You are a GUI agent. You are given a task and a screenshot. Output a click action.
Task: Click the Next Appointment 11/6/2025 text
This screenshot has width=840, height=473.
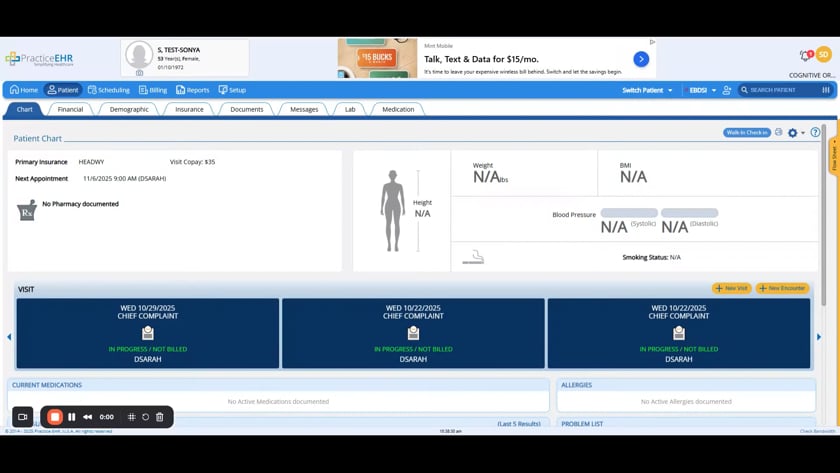[x=124, y=178]
